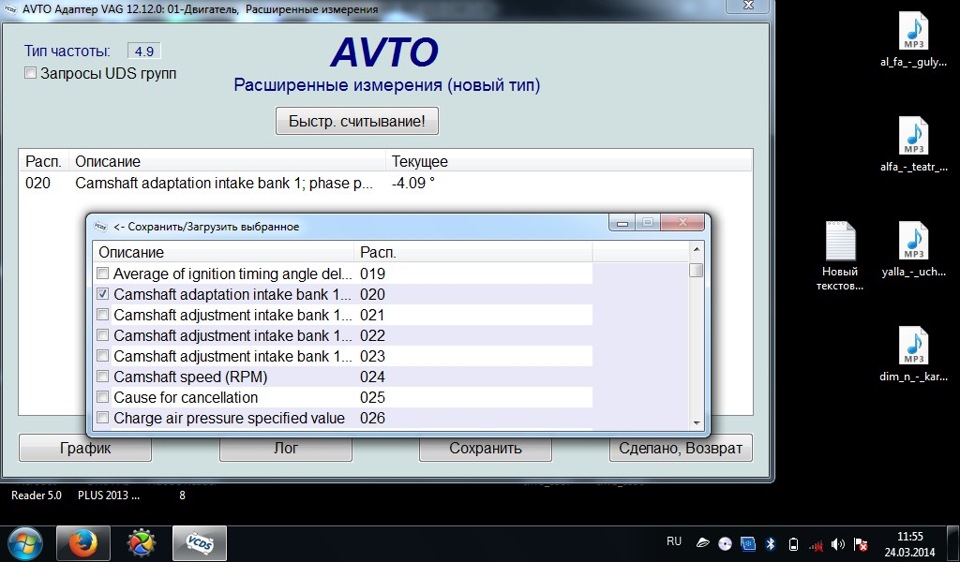Uncheck Camshaft adaptation intake bank 1 020
Screen dimensions: 960x562
tap(103, 294)
